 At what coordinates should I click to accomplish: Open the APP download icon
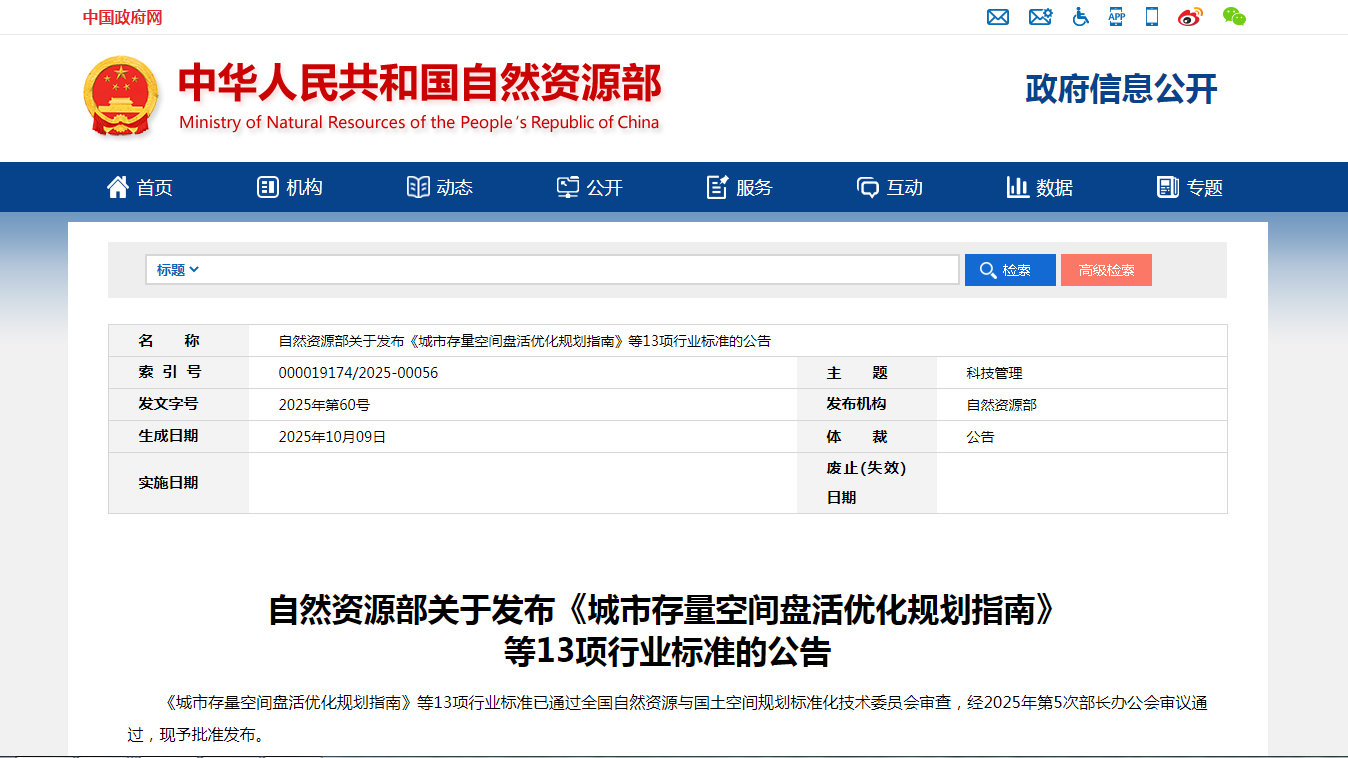click(1116, 17)
